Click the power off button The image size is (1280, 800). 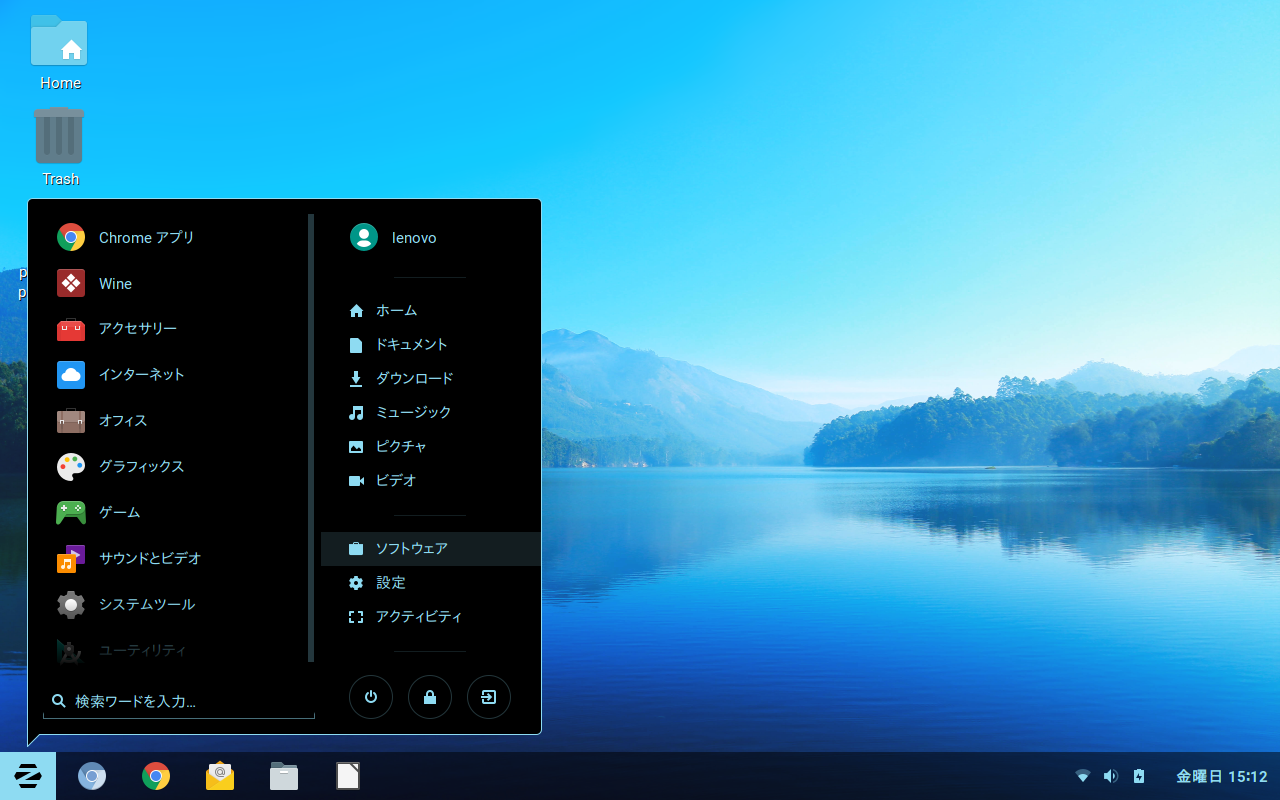click(x=371, y=698)
